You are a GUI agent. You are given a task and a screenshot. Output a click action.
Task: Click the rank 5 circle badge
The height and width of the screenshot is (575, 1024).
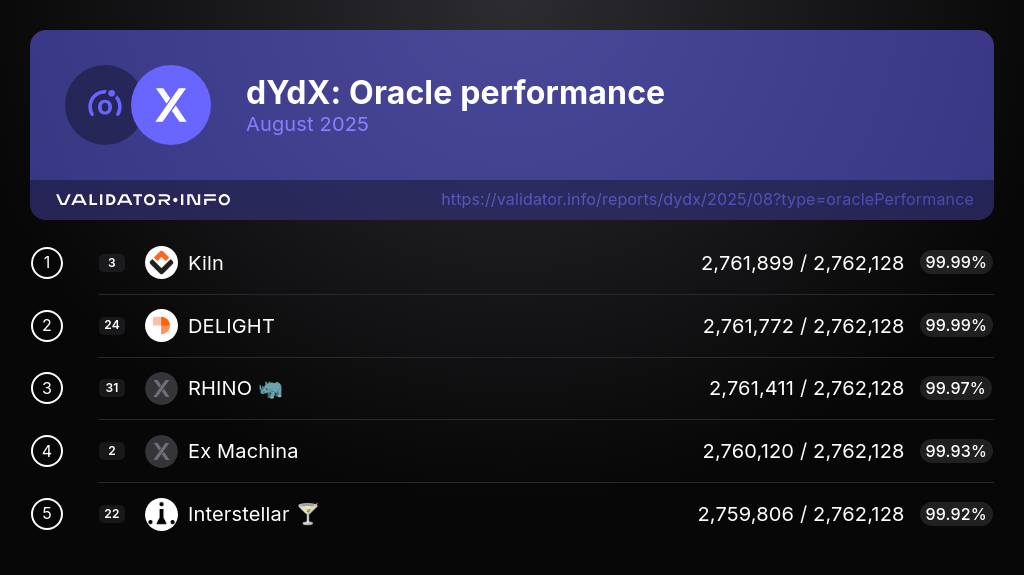pos(47,514)
